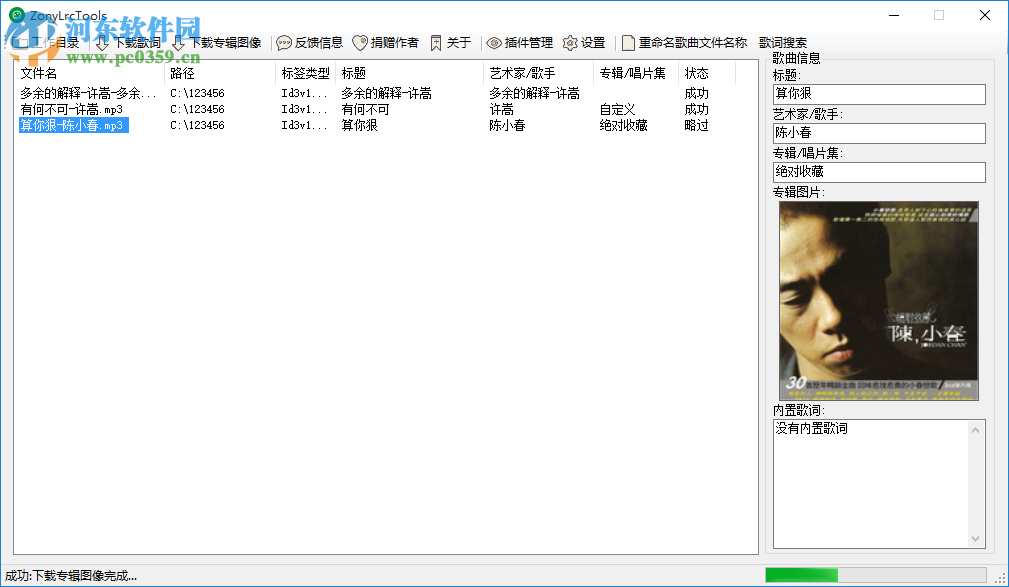
Task: Edit the 艺术家/歌手 field showing 陈小春
Action: point(877,133)
